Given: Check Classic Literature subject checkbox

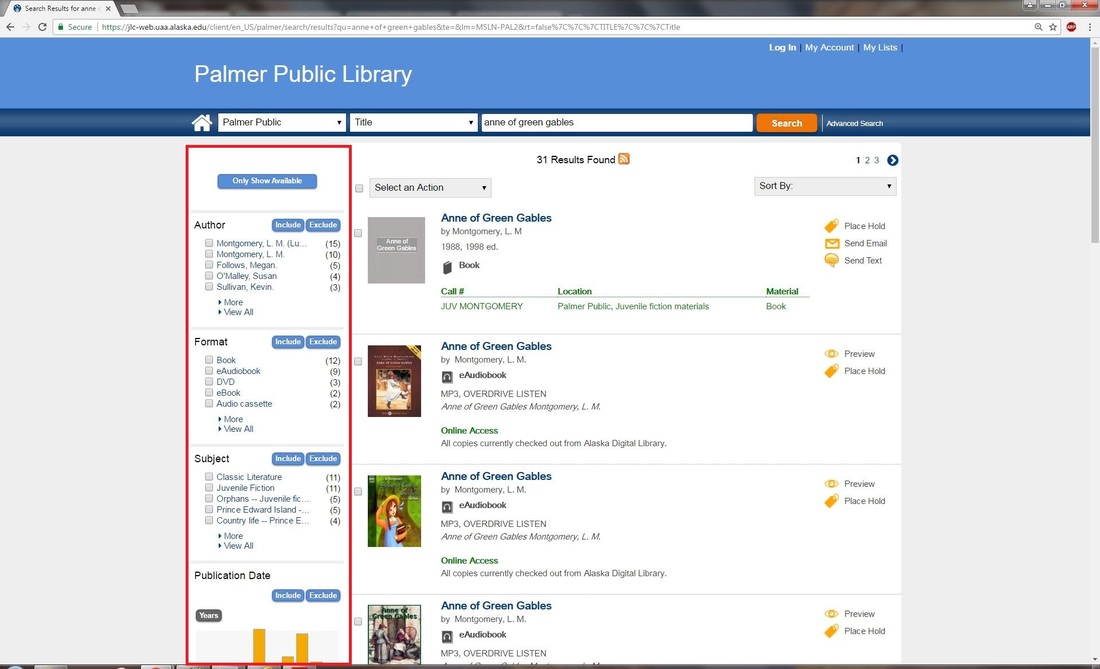Looking at the screenshot, I should pos(209,477).
